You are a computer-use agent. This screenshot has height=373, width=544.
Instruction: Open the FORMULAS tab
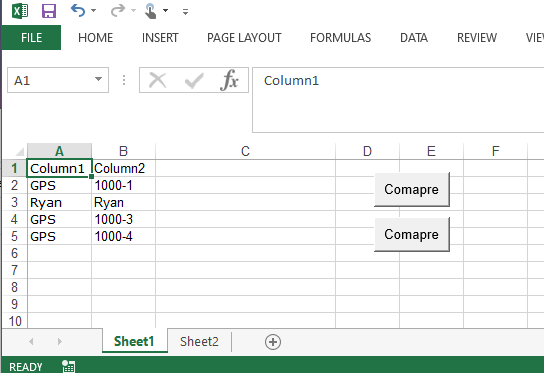pos(340,37)
